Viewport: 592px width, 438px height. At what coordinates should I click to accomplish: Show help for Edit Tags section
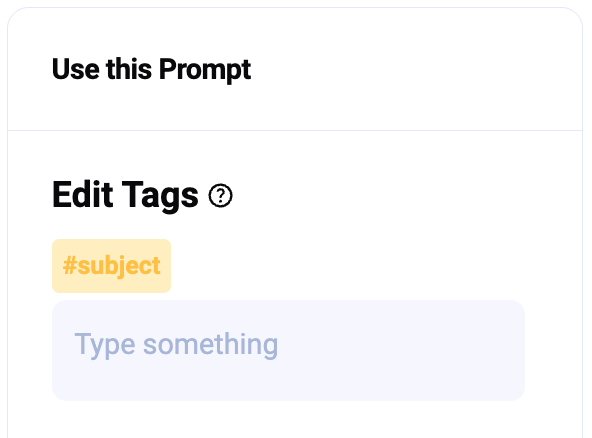coord(220,196)
